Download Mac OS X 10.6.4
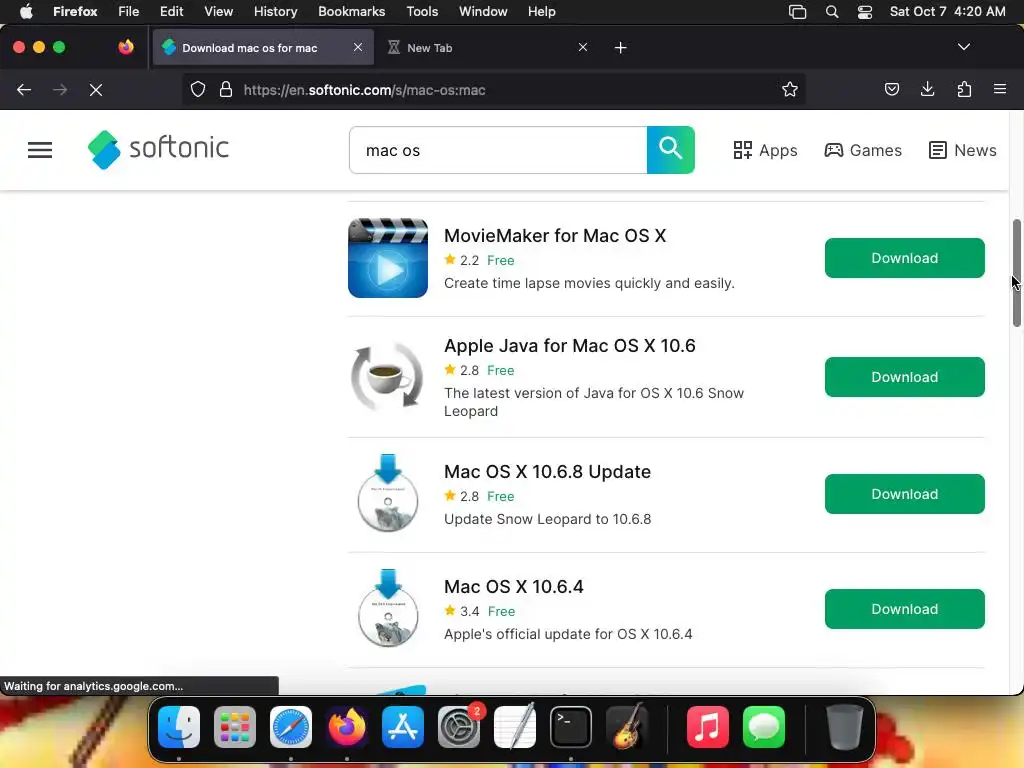 point(904,609)
